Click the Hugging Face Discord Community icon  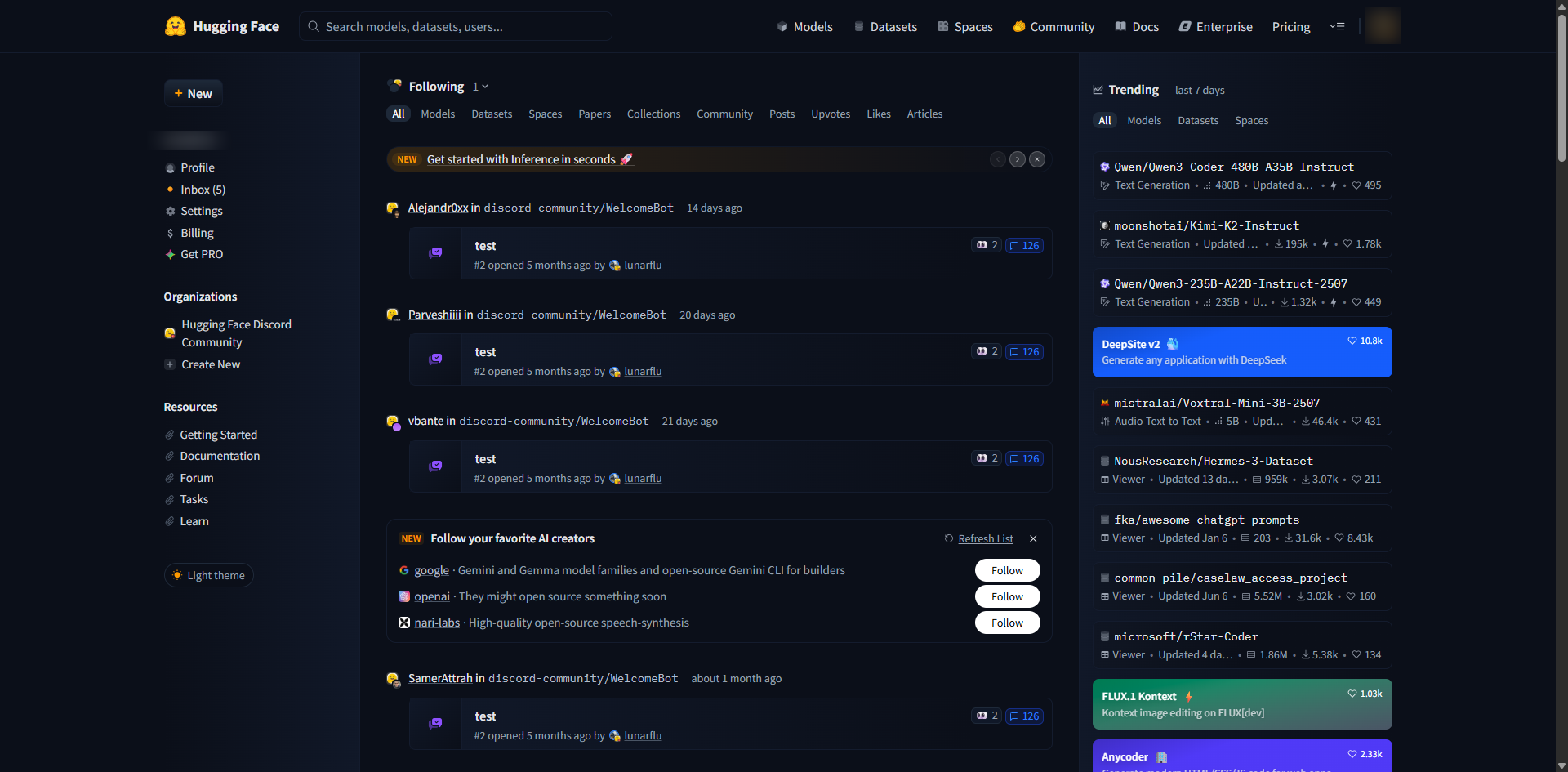[x=170, y=333]
